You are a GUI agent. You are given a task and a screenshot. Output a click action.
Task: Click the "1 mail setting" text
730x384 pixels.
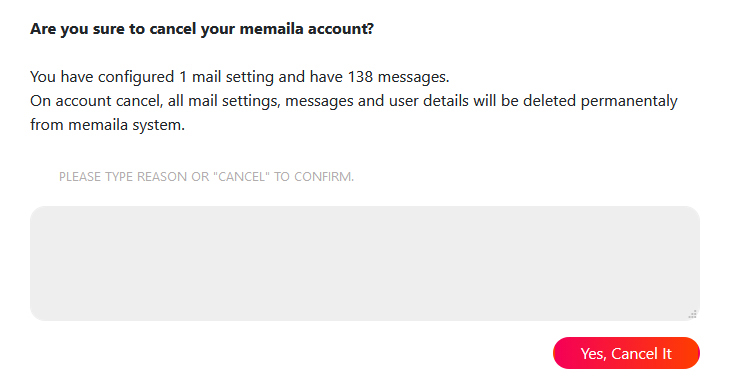coord(226,77)
